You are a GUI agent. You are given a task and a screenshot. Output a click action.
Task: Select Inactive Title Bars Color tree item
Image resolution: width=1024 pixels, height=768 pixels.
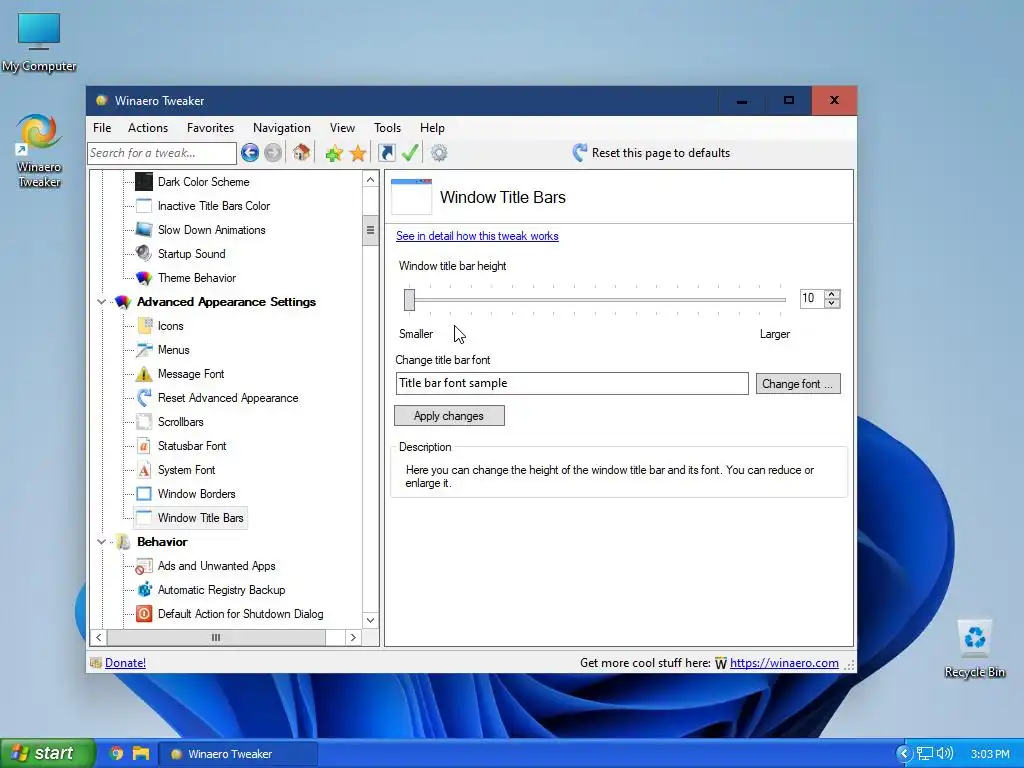coord(214,206)
